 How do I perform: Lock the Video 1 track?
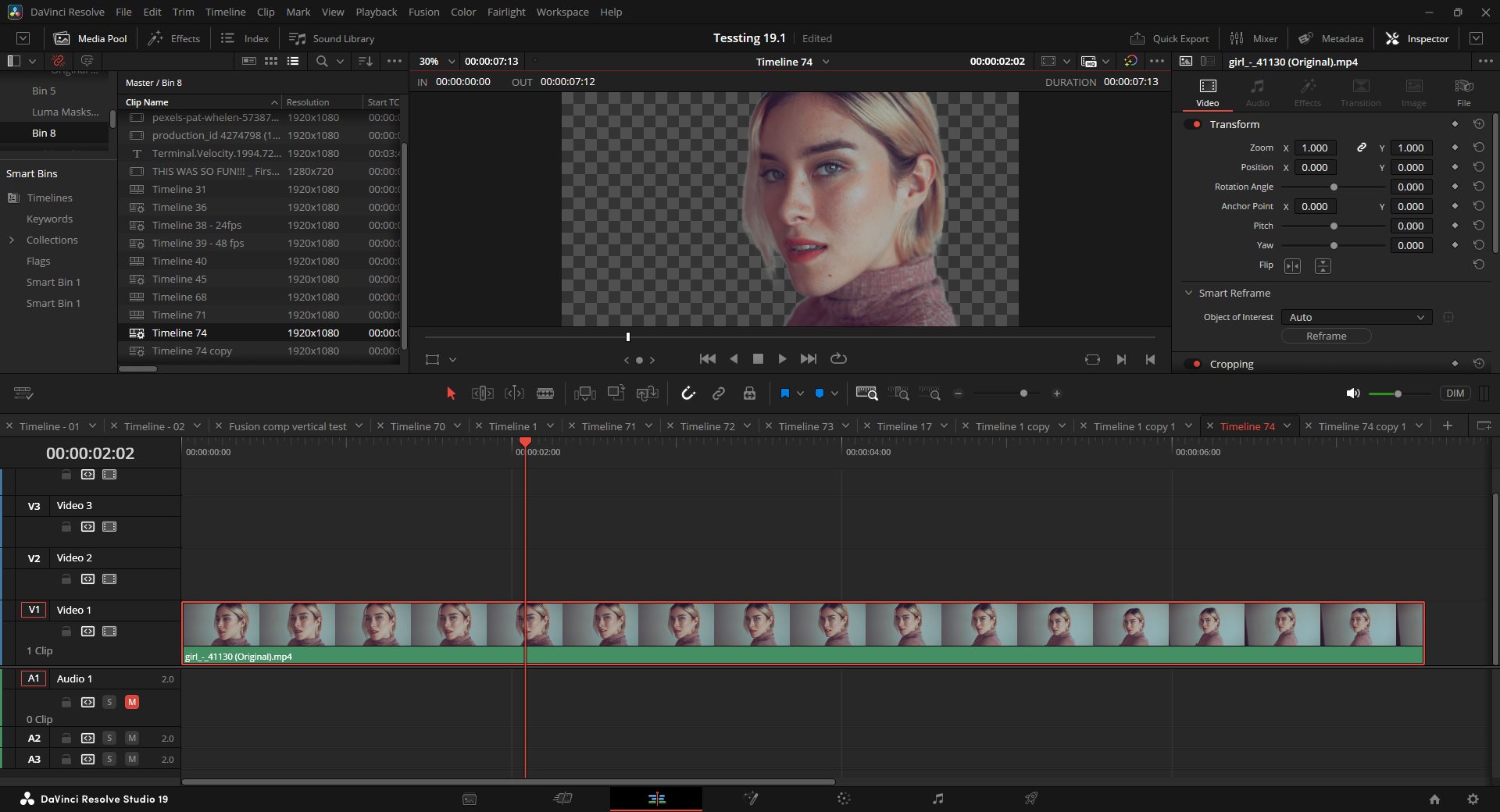(x=66, y=631)
